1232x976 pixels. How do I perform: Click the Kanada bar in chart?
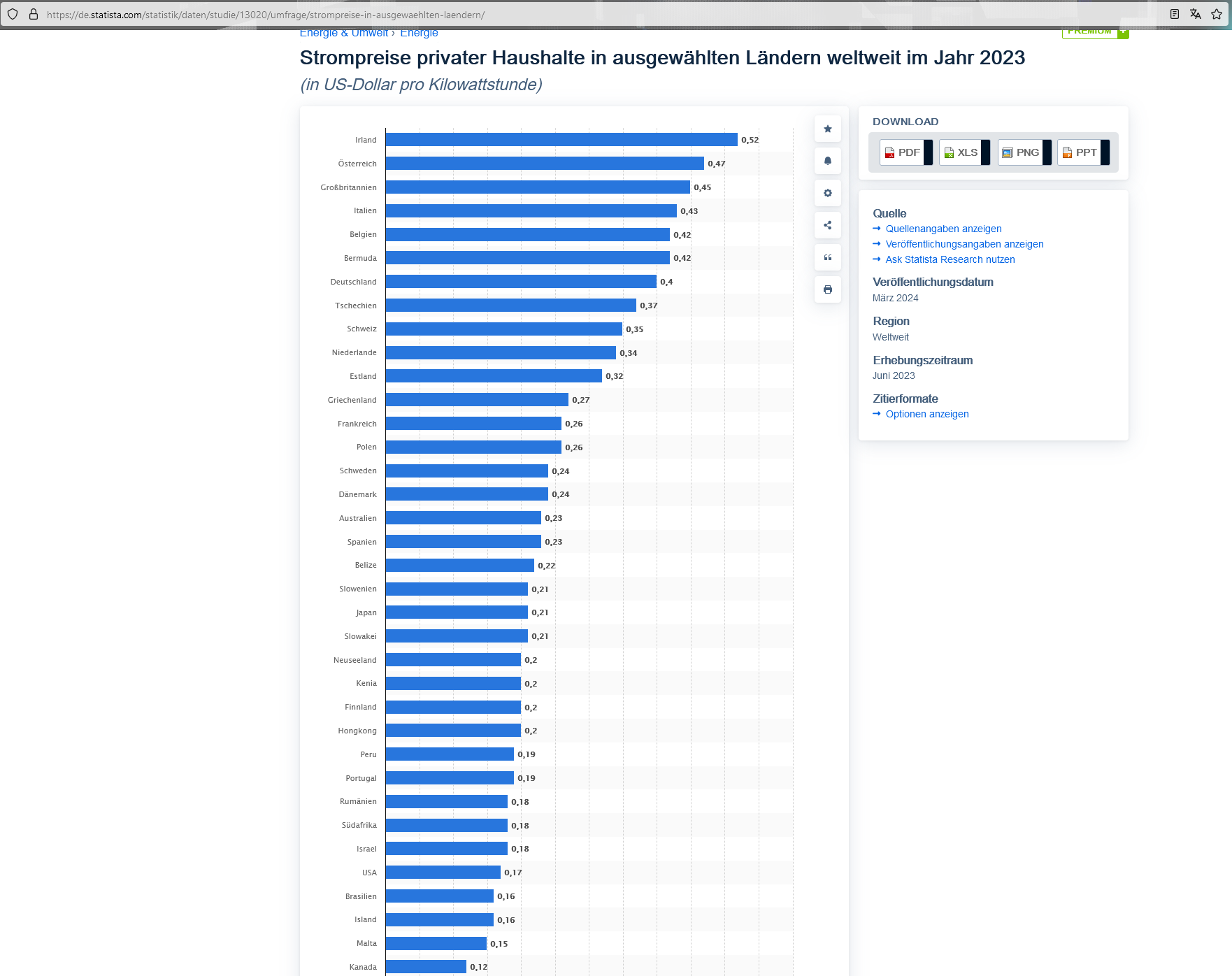[x=426, y=967]
